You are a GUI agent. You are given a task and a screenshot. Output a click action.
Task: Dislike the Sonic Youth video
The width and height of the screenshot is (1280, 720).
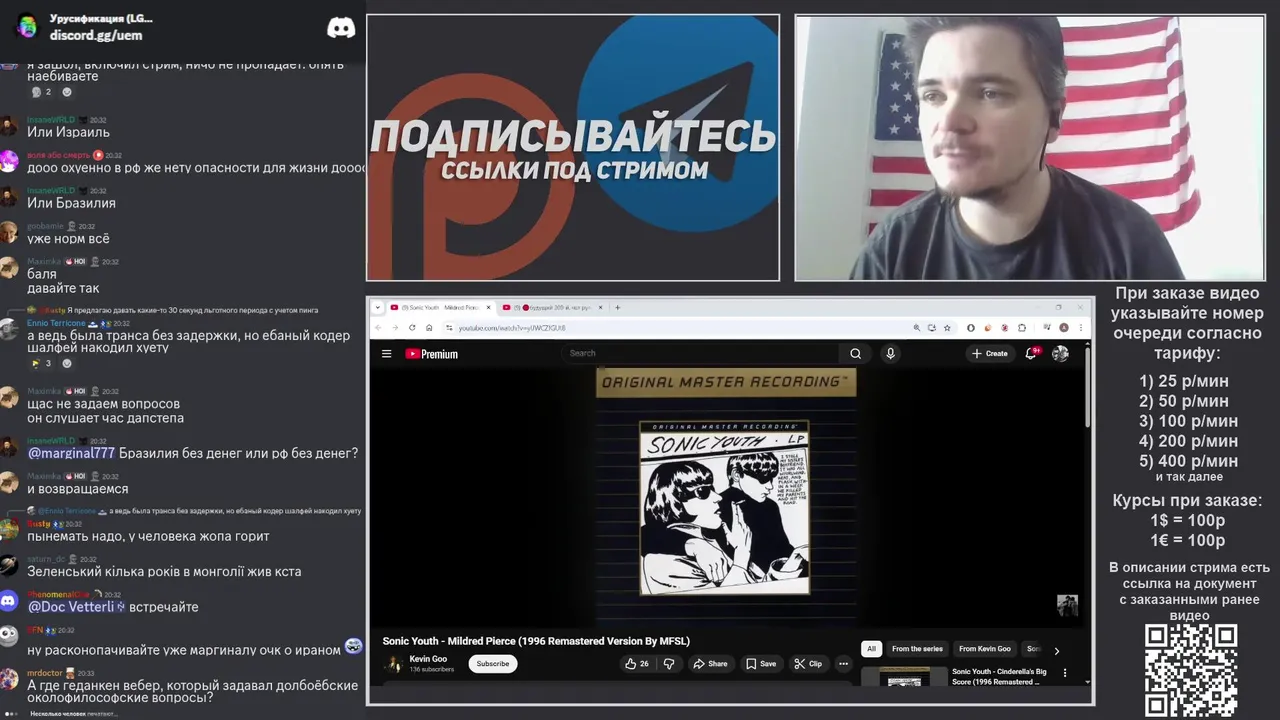point(669,663)
